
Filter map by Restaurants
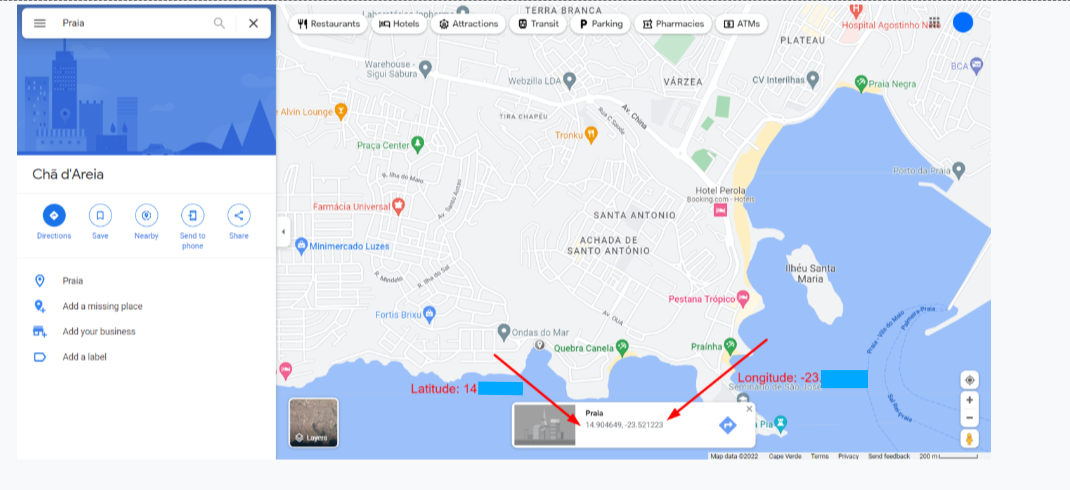coord(329,24)
